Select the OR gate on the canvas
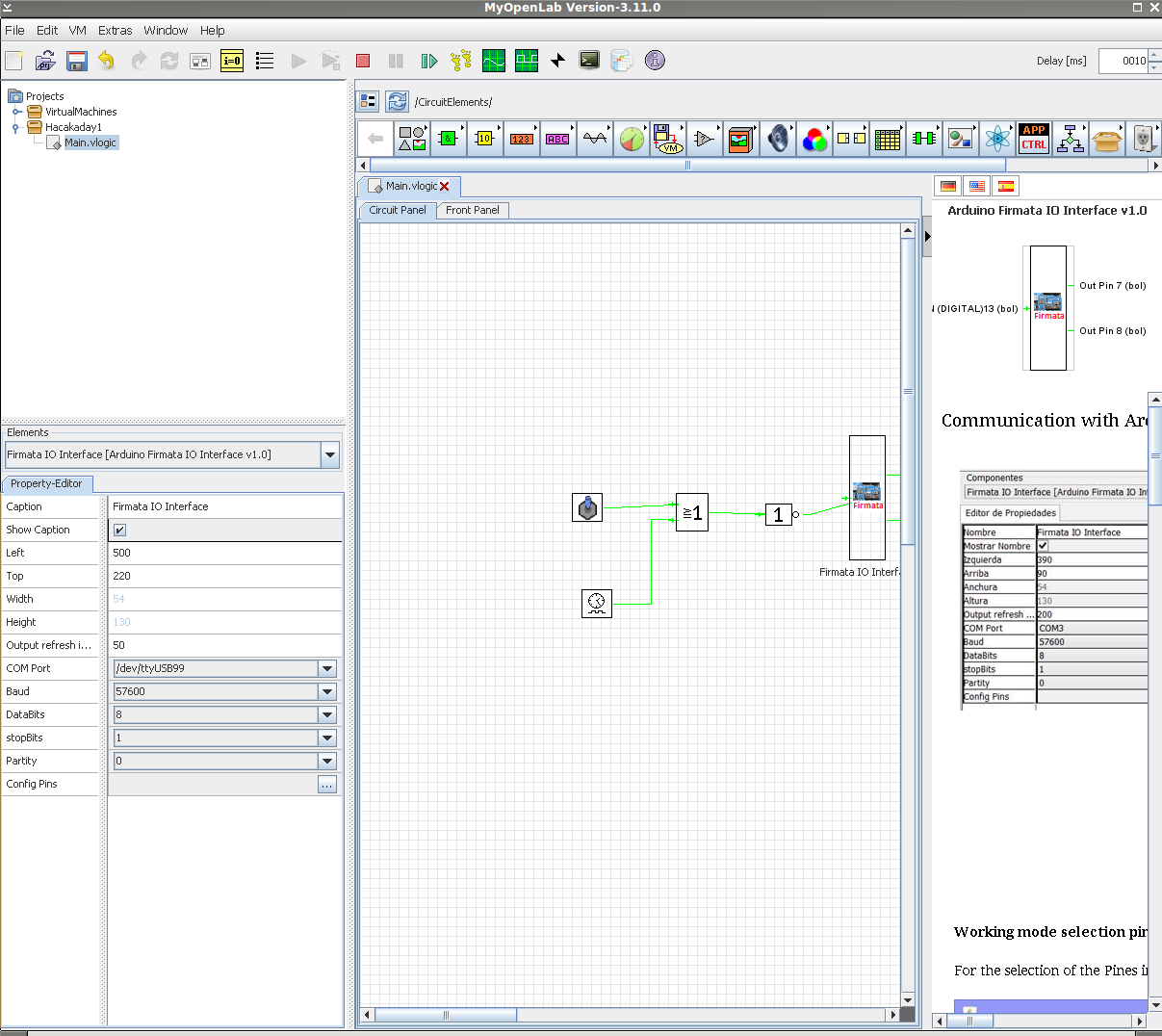The image size is (1162, 1036). pos(692,512)
